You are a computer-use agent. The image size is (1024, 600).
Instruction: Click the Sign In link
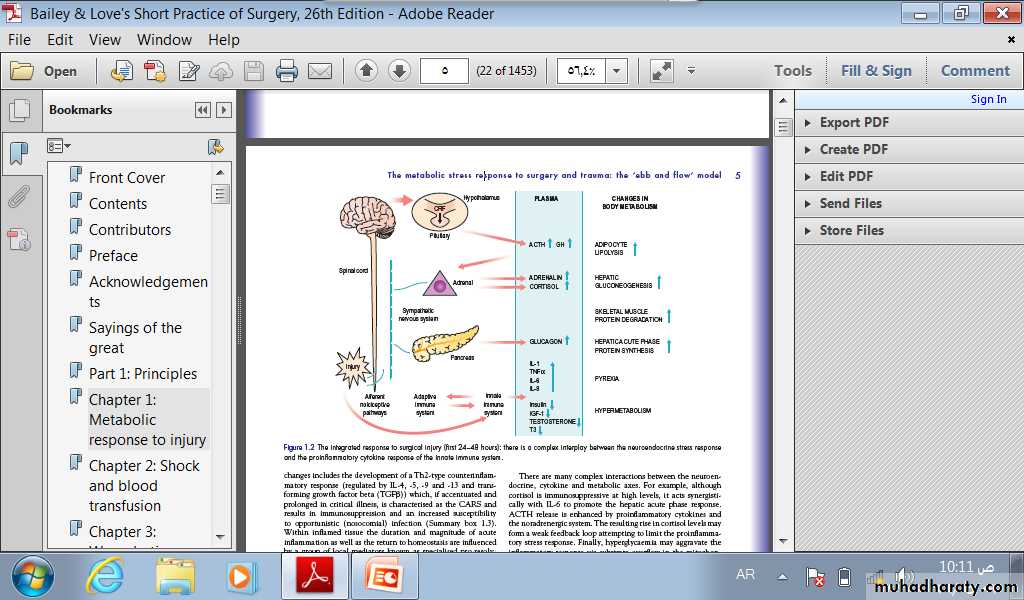pyautogui.click(x=988, y=99)
